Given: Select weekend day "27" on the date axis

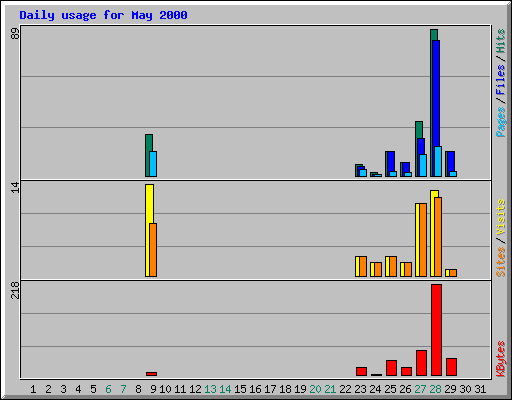Looking at the screenshot, I should pos(420,389).
